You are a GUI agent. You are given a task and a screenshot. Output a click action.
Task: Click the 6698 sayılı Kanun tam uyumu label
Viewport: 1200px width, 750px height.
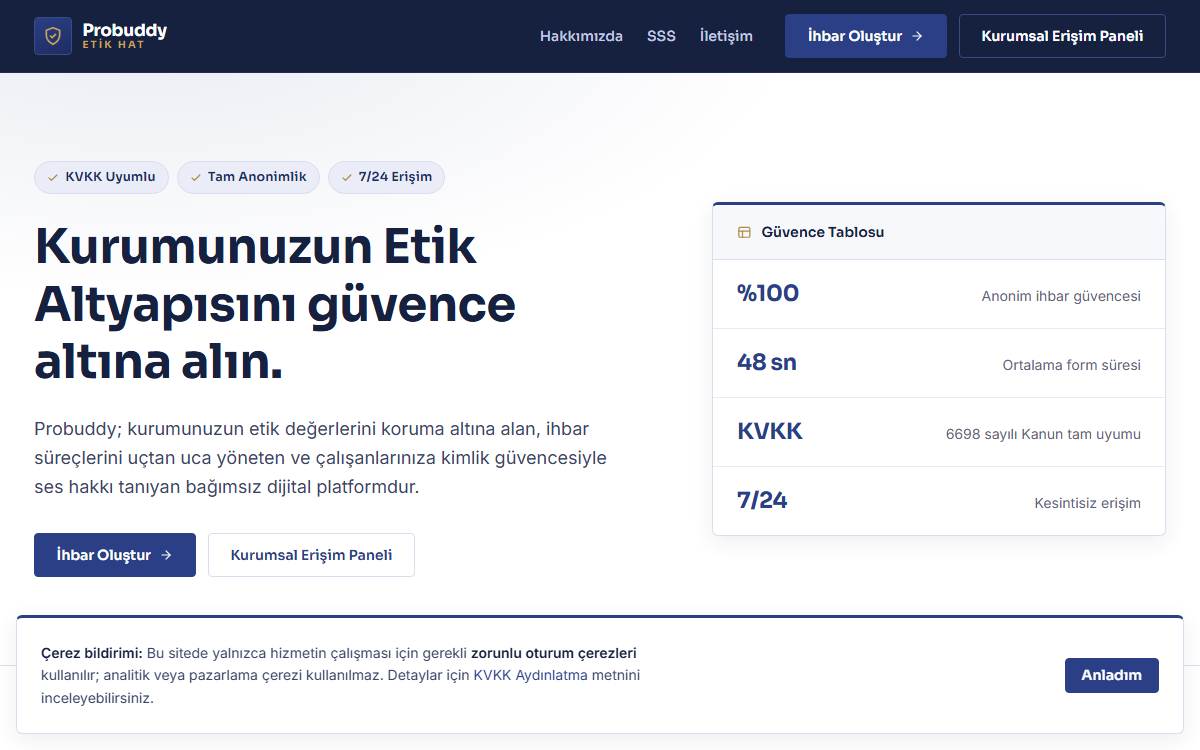(1043, 434)
